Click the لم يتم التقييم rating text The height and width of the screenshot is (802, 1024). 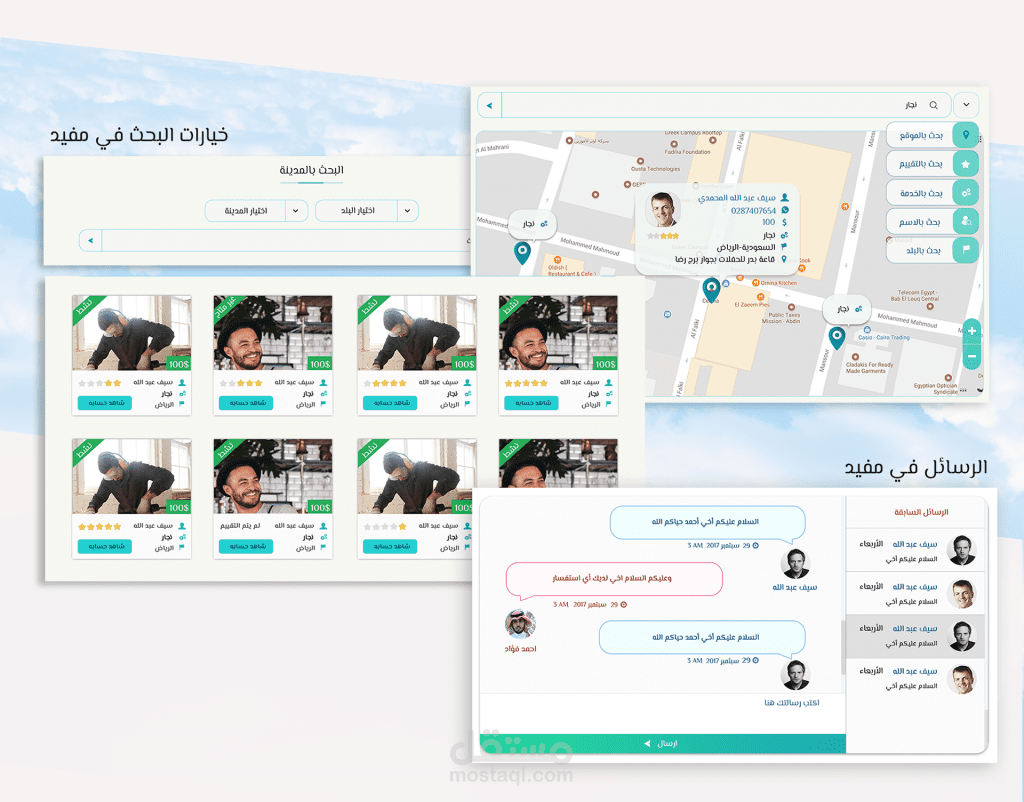click(x=240, y=526)
